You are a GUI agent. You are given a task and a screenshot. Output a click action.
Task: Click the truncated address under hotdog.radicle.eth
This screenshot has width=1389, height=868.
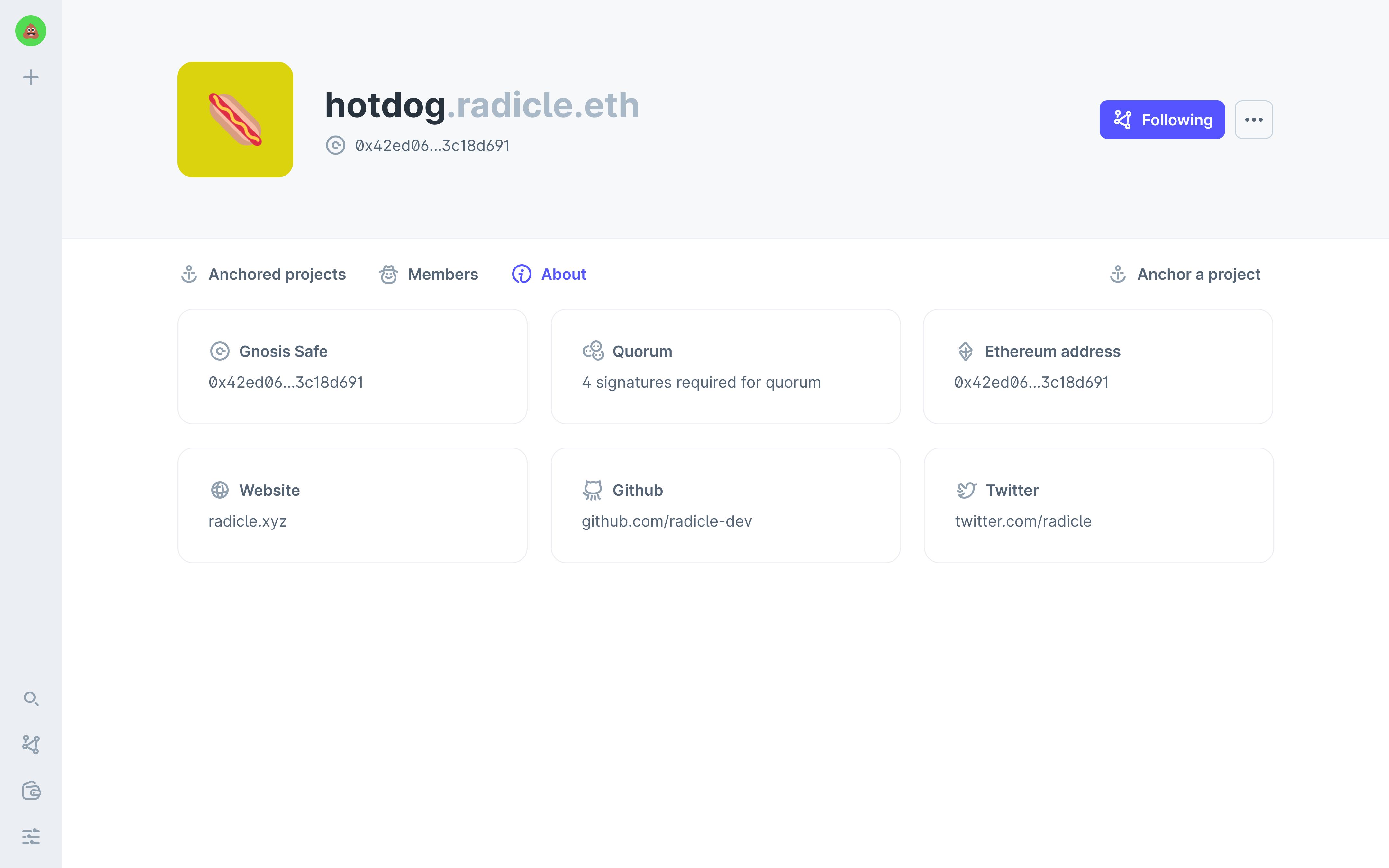coord(431,145)
